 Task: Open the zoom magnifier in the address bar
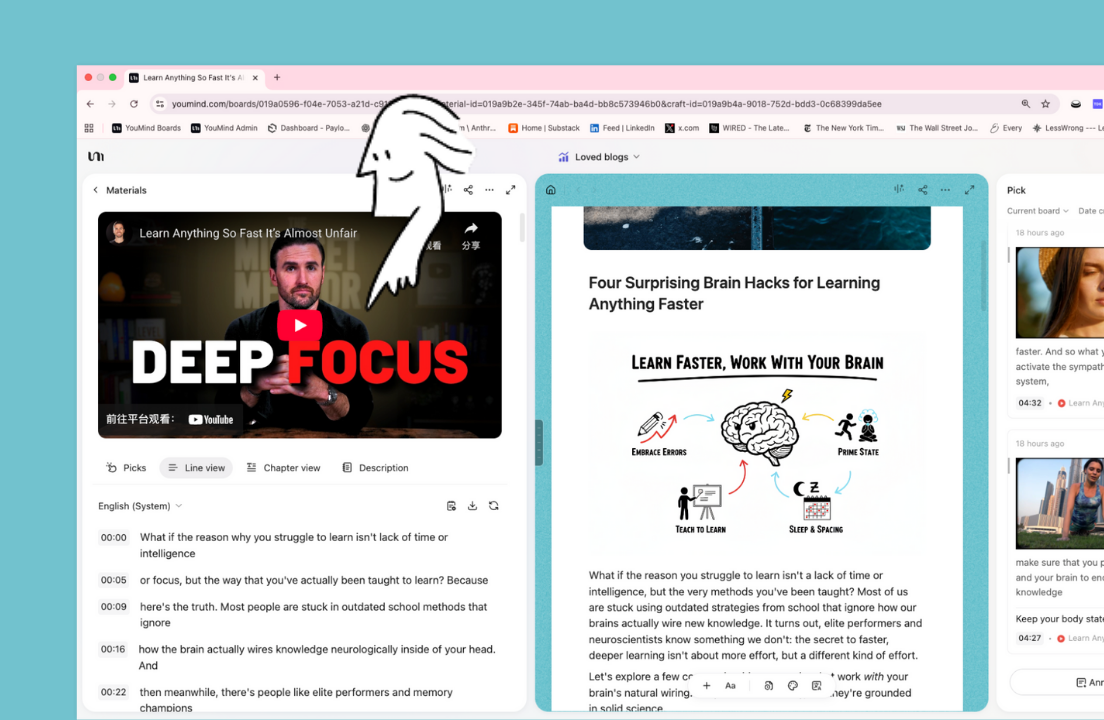point(1025,103)
